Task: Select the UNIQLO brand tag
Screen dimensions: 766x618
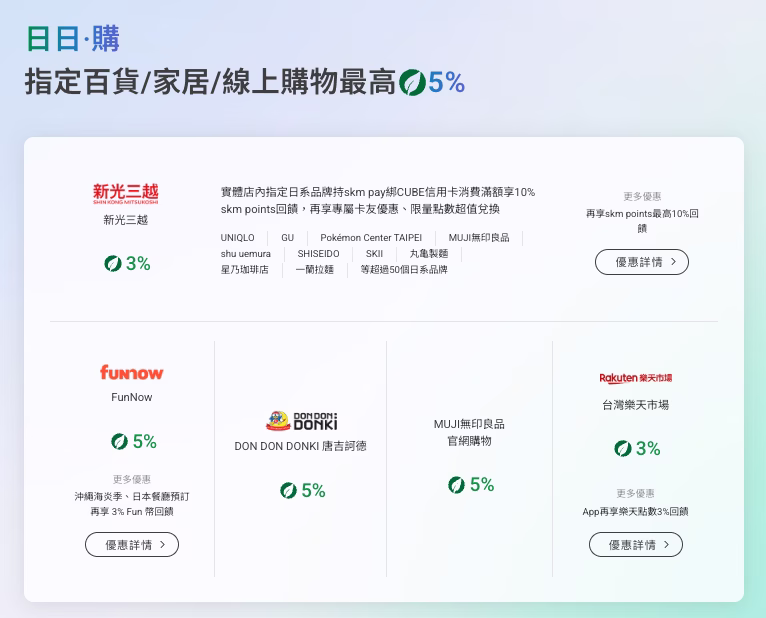Action: pos(237,238)
